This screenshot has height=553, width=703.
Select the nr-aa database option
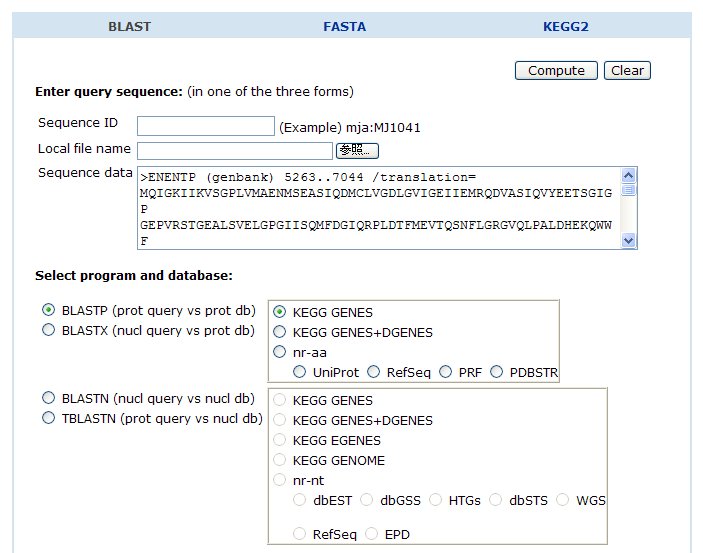(279, 352)
